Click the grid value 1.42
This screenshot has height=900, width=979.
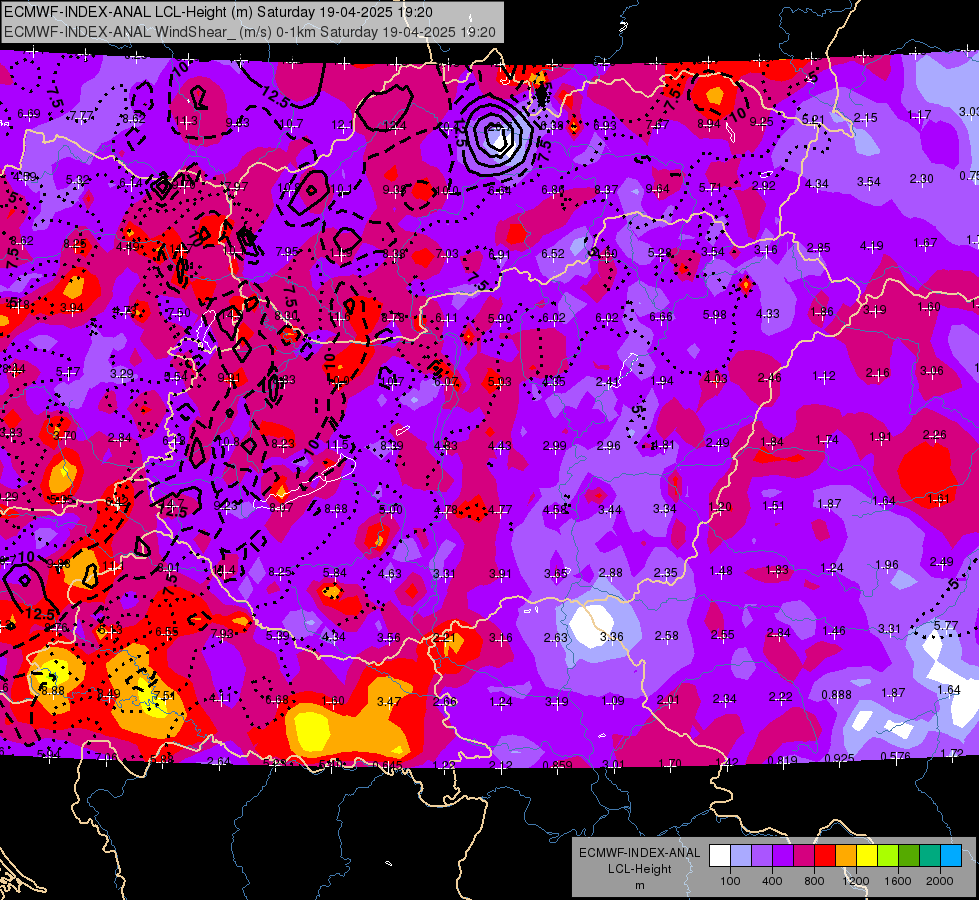pyautogui.click(x=727, y=762)
